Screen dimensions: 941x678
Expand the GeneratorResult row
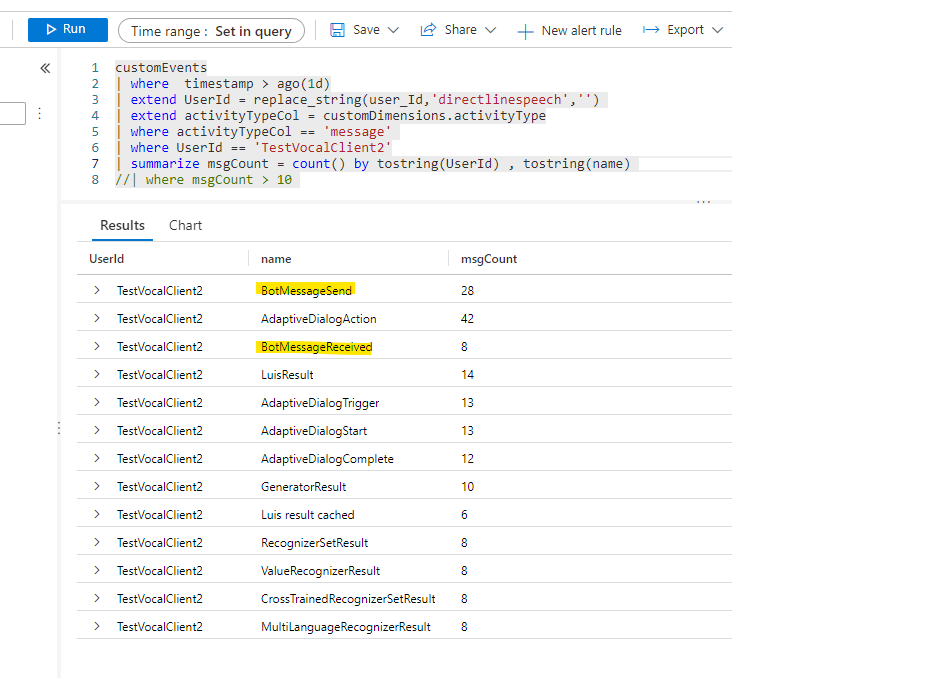[x=97, y=487]
